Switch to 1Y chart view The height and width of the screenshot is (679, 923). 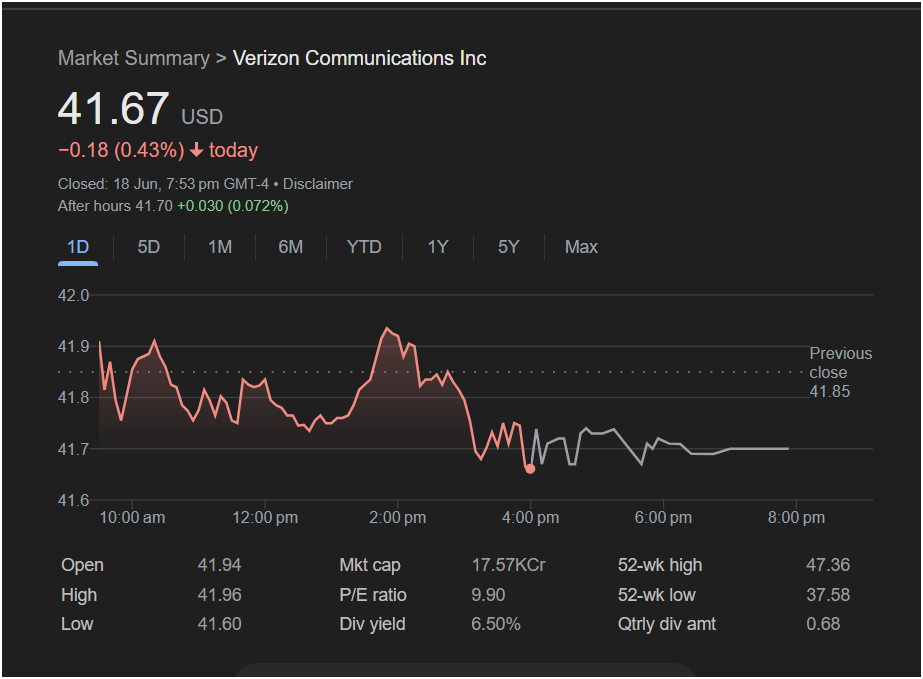point(438,247)
